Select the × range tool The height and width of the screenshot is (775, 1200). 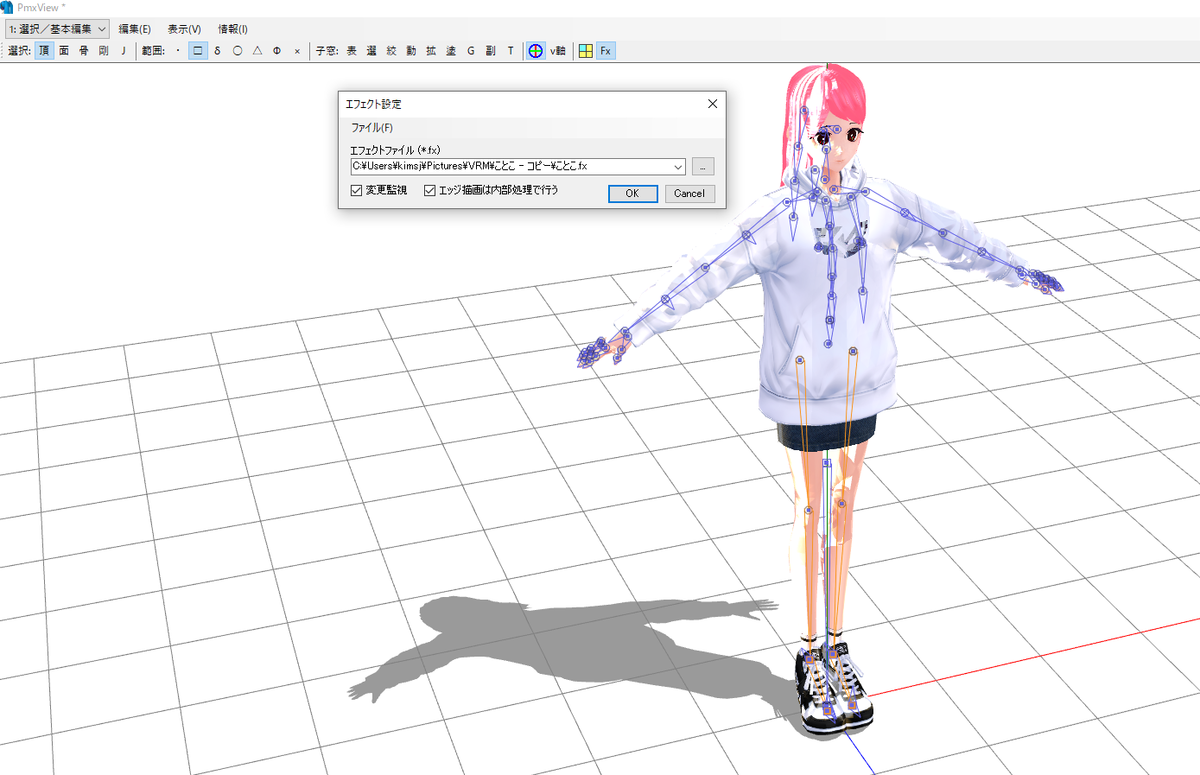297,50
